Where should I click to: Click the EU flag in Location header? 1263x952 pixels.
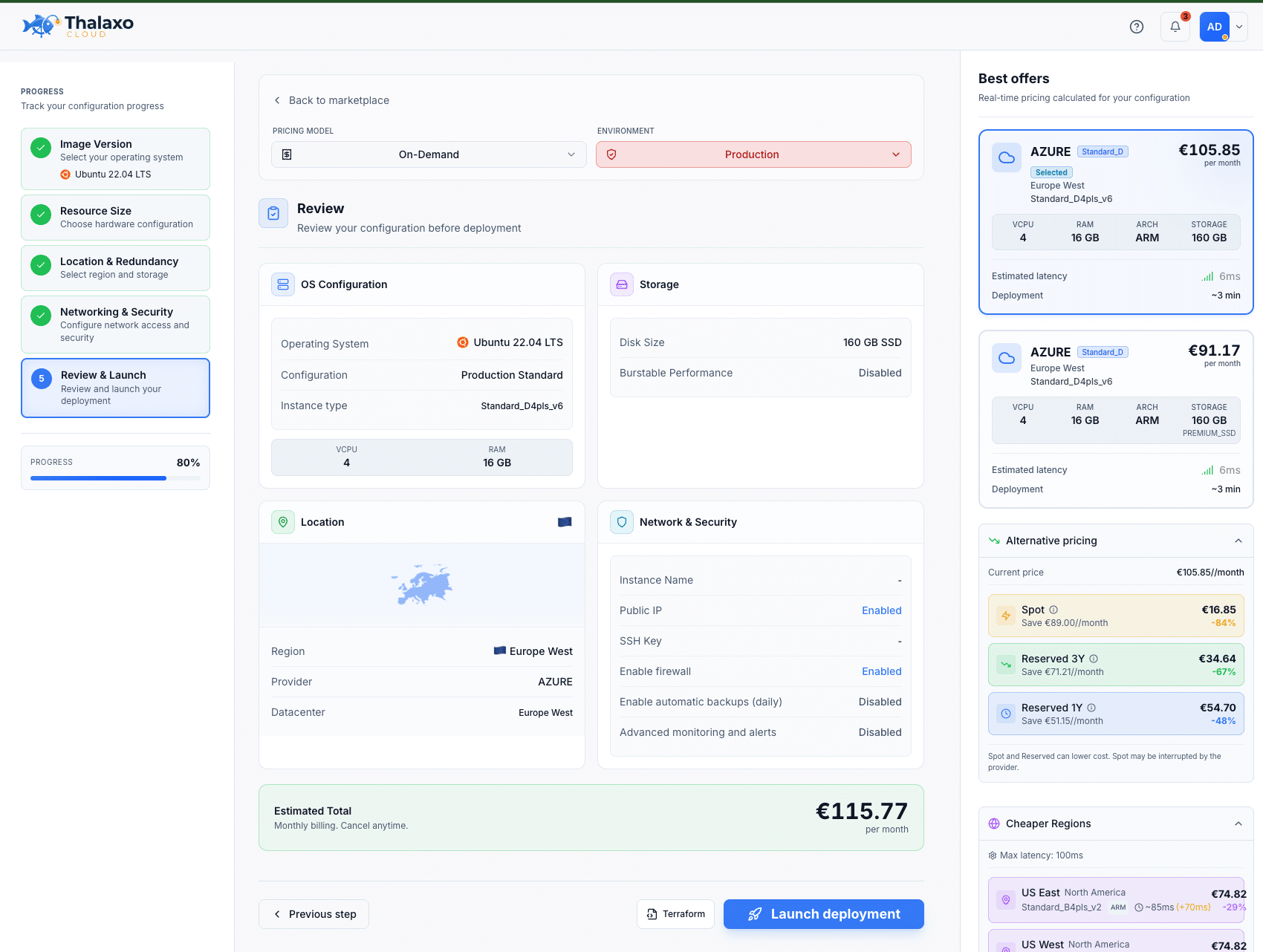pos(565,522)
